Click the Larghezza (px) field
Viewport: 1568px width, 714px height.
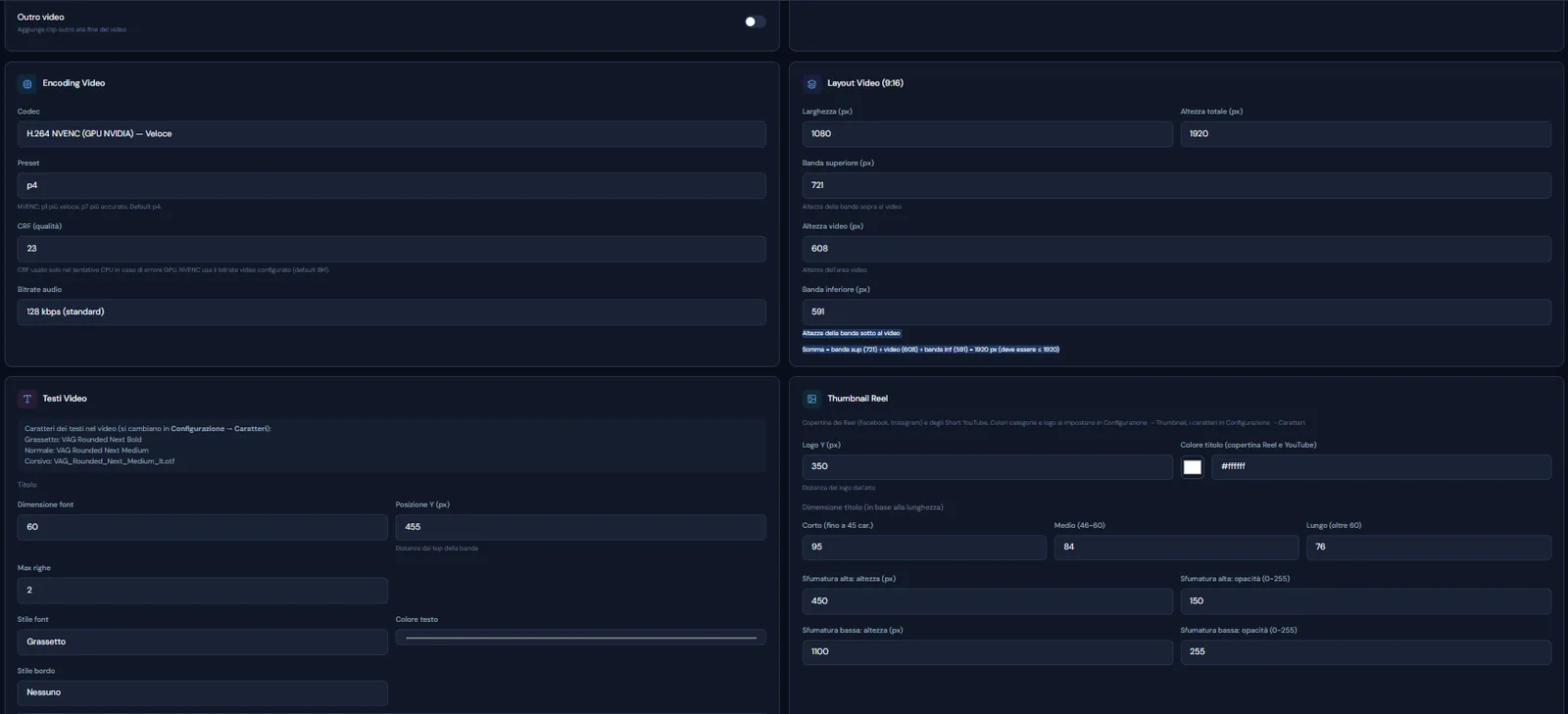[987, 134]
